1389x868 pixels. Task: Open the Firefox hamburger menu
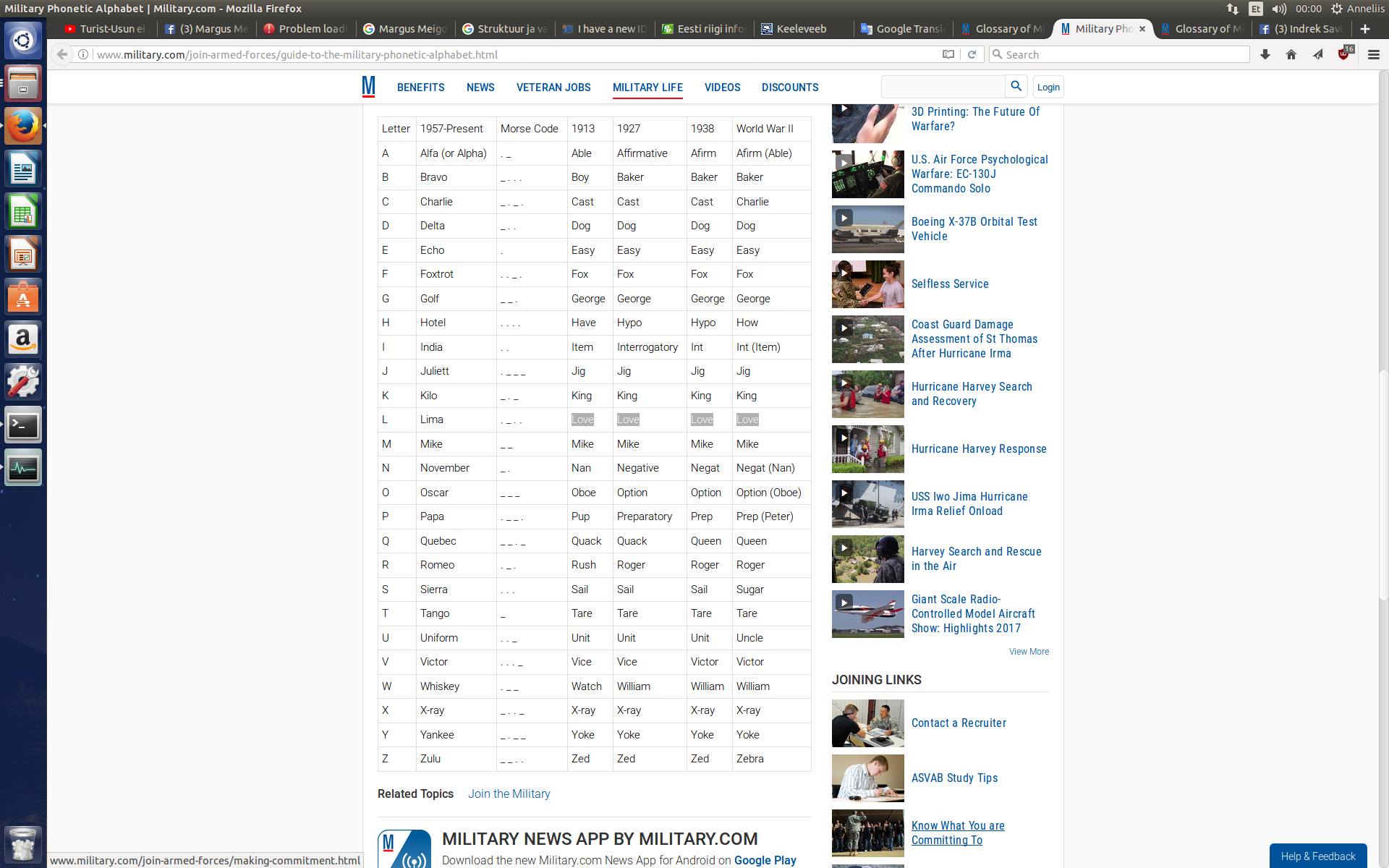[1373, 54]
